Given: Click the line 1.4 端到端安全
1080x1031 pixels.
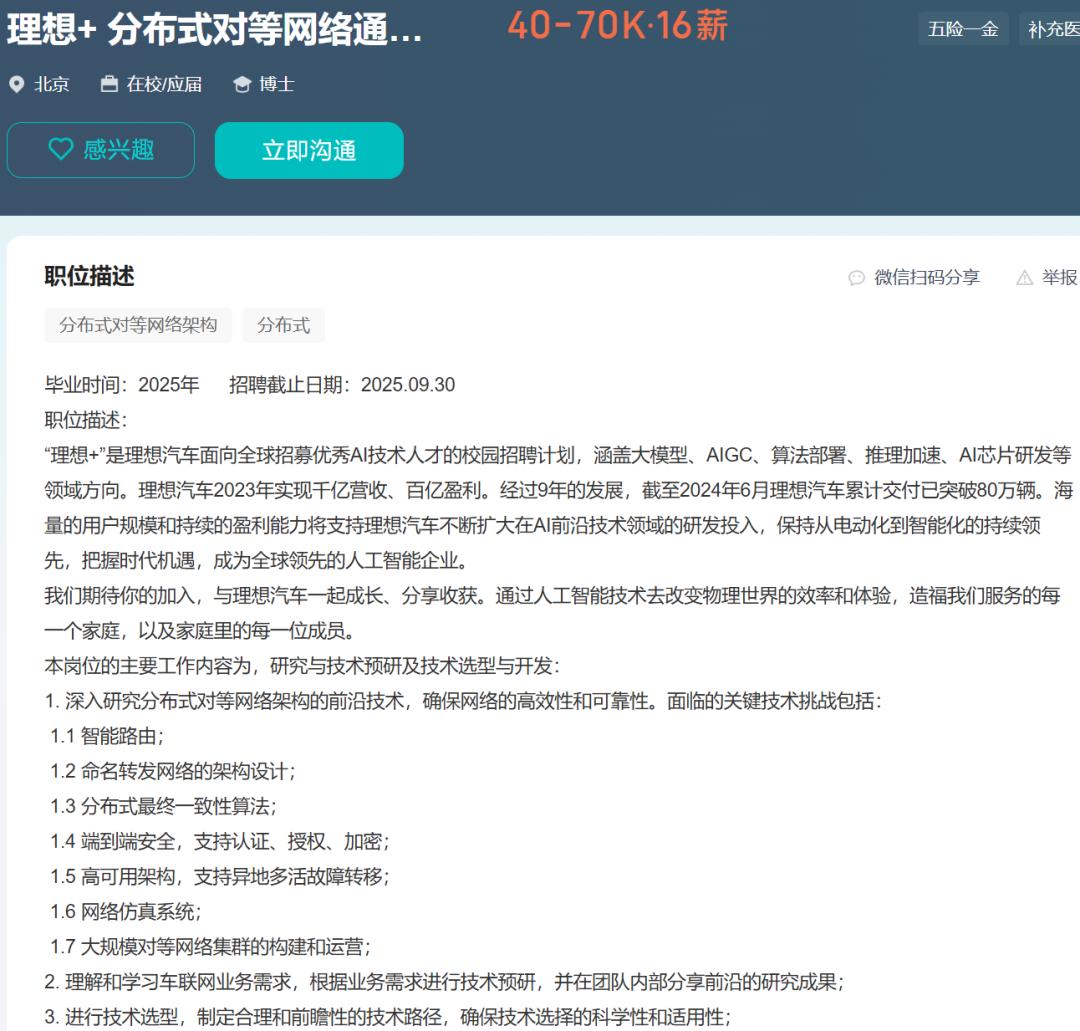Looking at the screenshot, I should [x=220, y=842].
